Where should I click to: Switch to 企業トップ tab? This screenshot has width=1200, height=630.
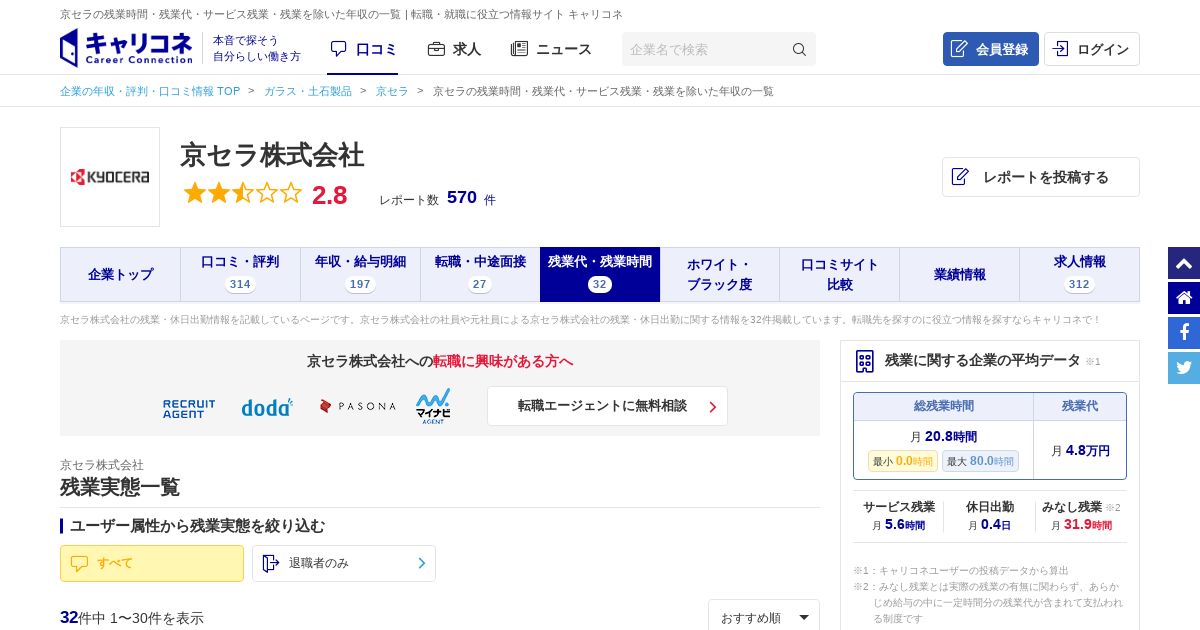(120, 274)
